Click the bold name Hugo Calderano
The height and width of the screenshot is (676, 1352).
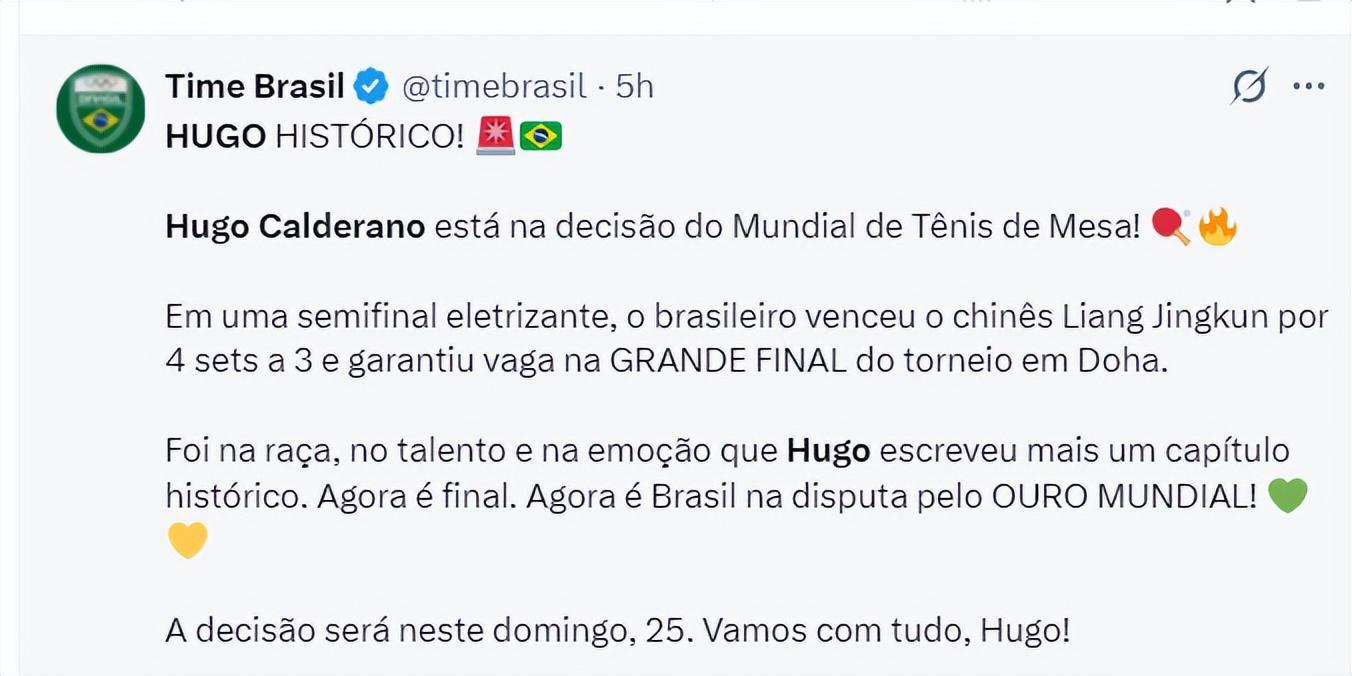[x=295, y=227]
